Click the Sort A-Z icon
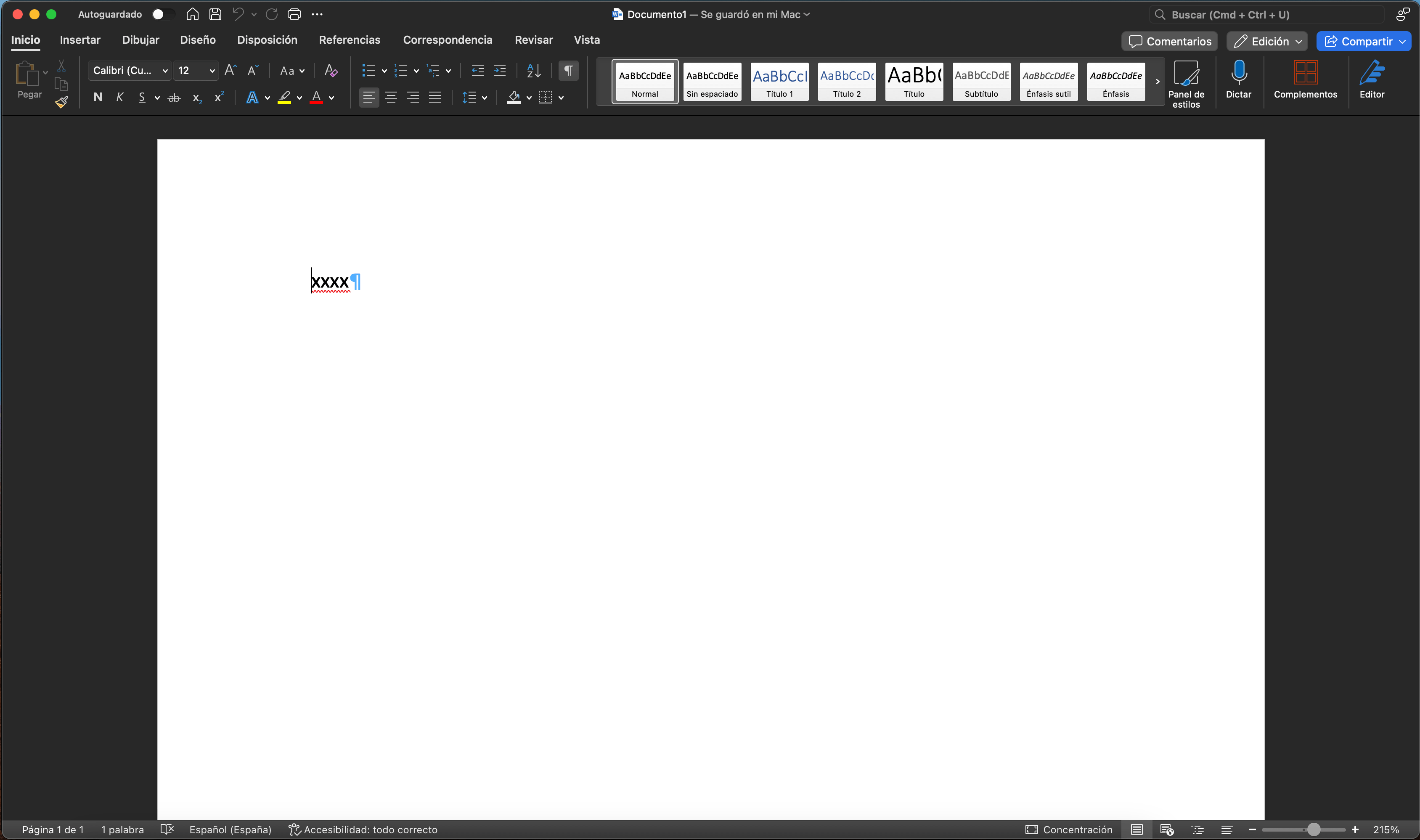Screen dimensions: 1420x840 [533, 71]
